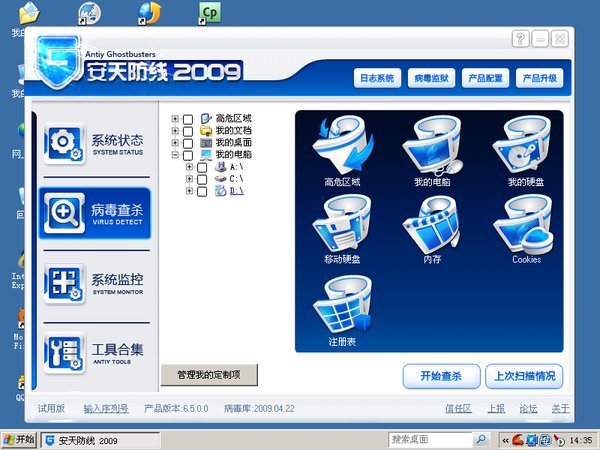Image resolution: width=600 pixels, height=450 pixels.
Task: Expand the D:\ drive node
Action: tap(189, 191)
